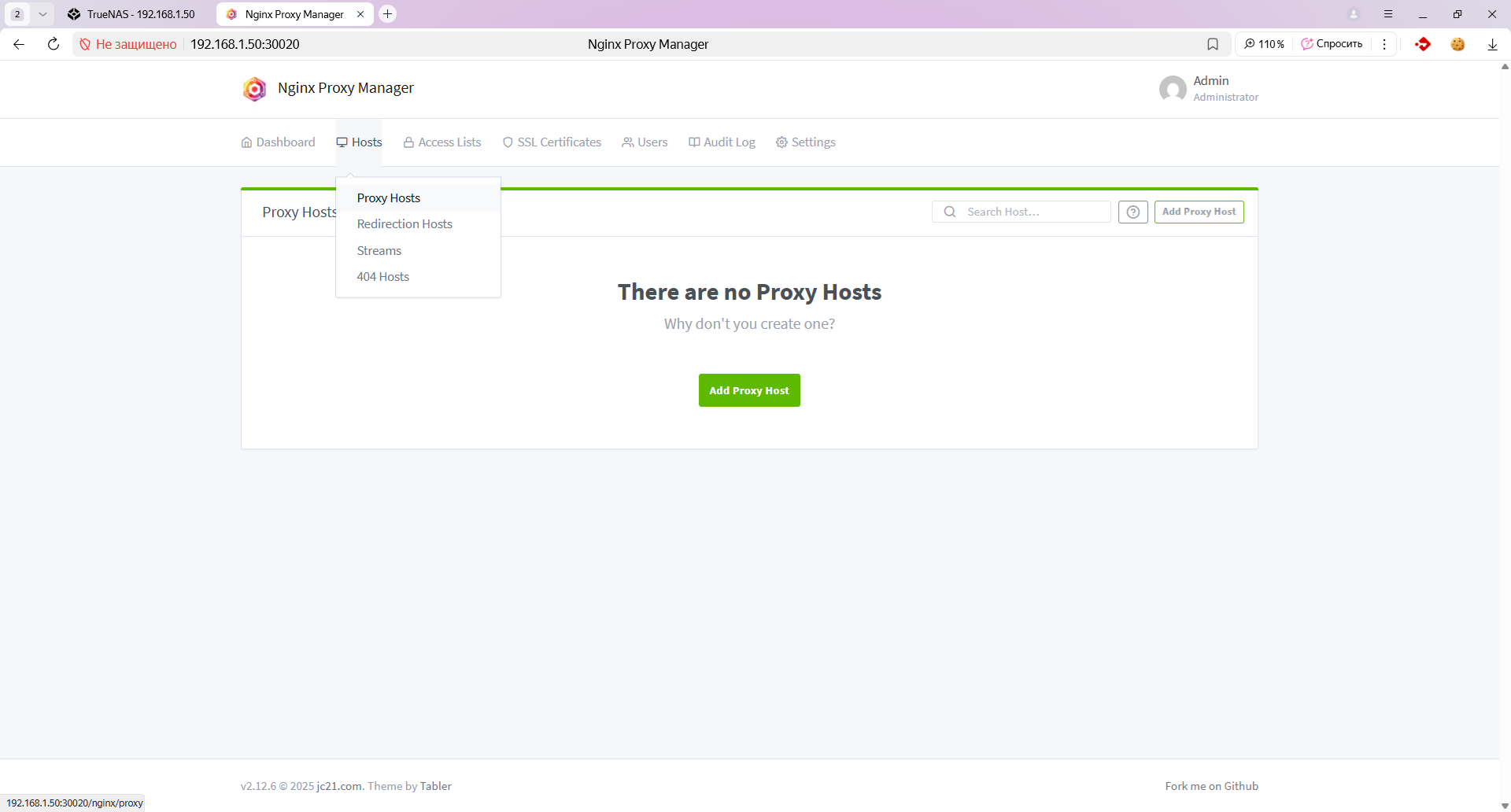This screenshot has height=812, width=1511.
Task: Choose 404 Hosts menu entry
Action: coord(382,277)
